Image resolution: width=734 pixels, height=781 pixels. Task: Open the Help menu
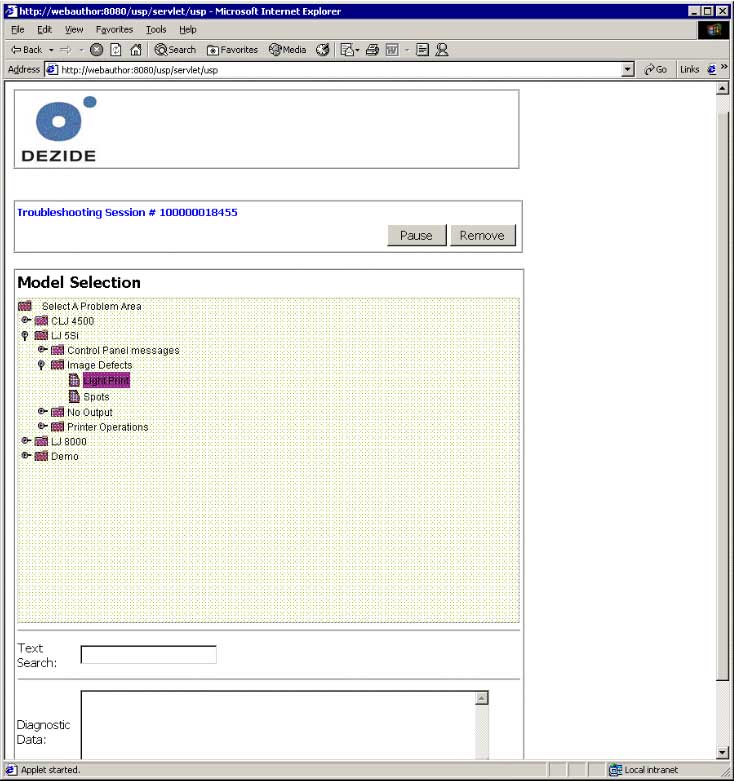point(188,30)
